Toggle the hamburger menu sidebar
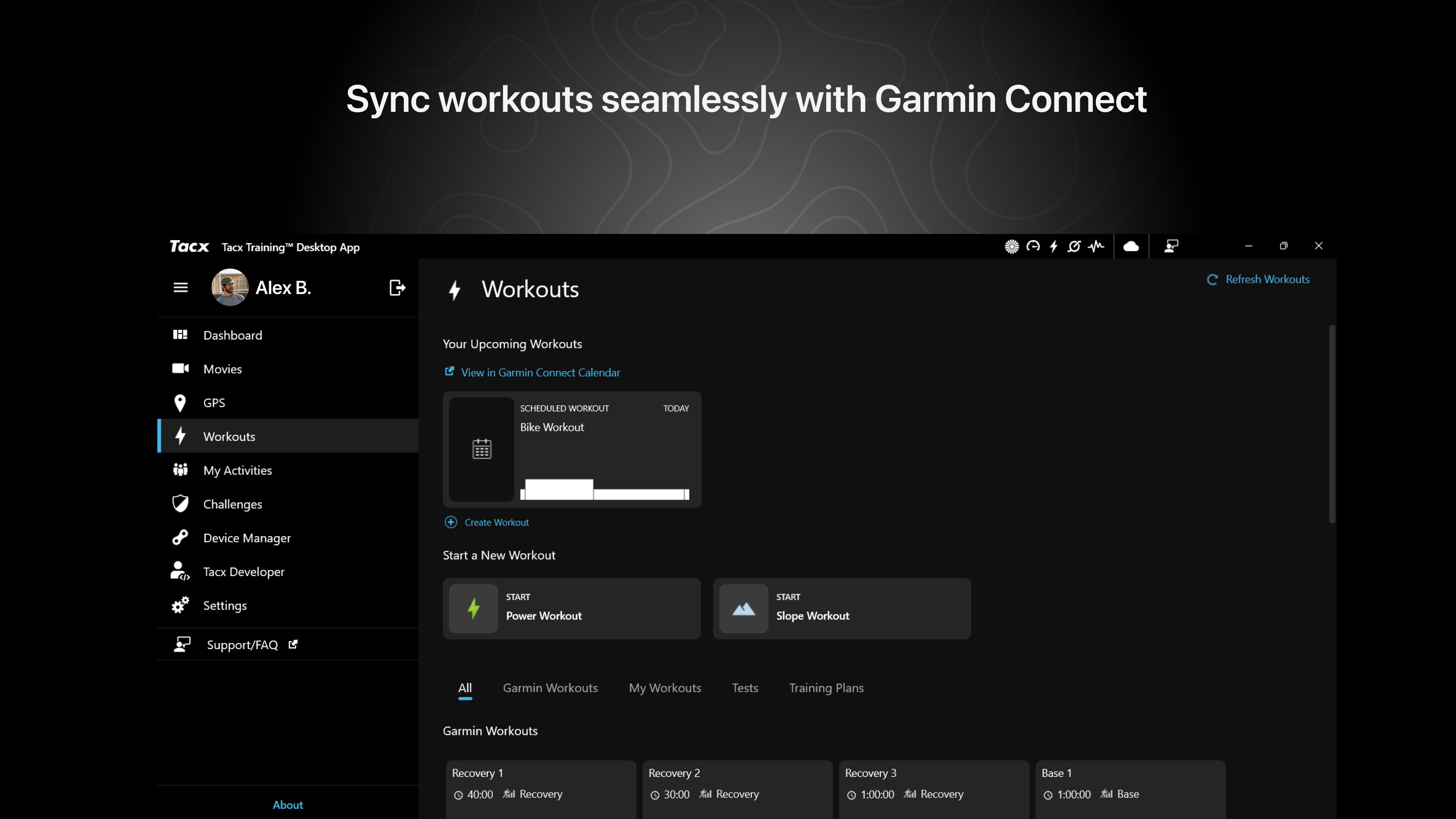The height and width of the screenshot is (819, 1456). (x=180, y=288)
